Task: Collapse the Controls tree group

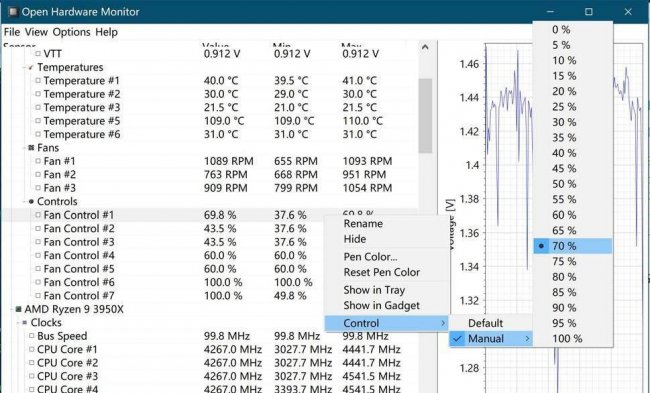Action: (25, 202)
